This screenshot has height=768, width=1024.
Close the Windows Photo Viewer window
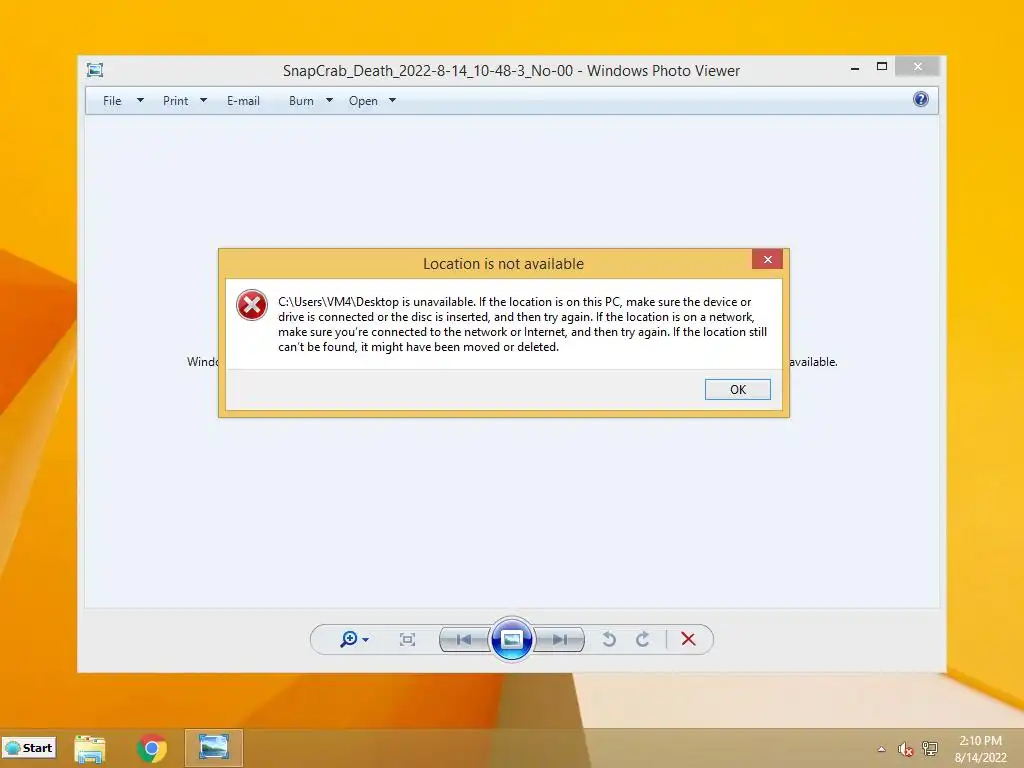(x=918, y=67)
